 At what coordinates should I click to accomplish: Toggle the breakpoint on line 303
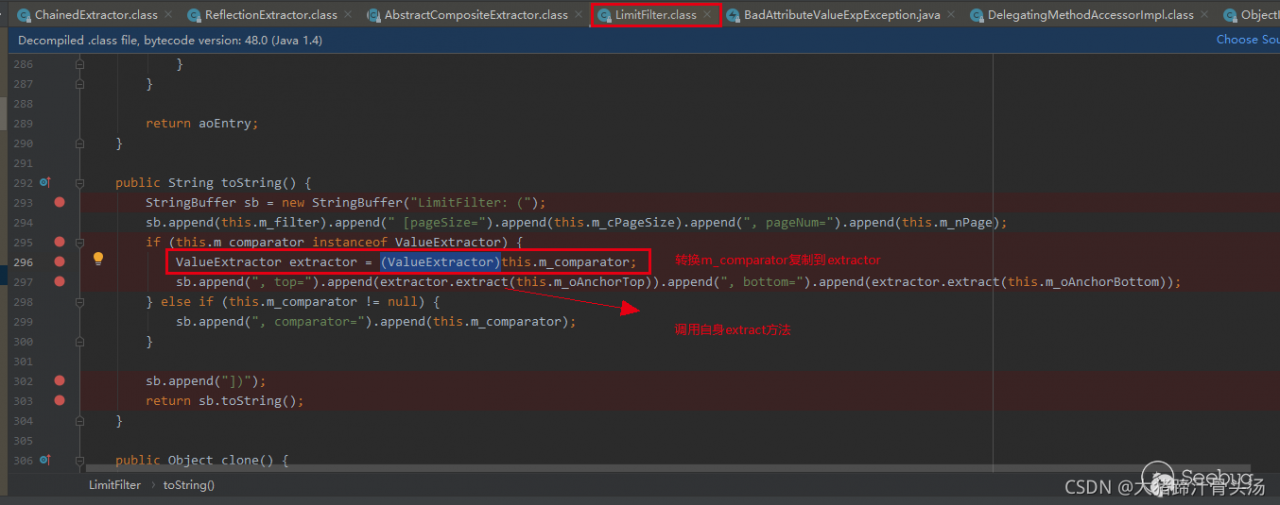coord(59,400)
